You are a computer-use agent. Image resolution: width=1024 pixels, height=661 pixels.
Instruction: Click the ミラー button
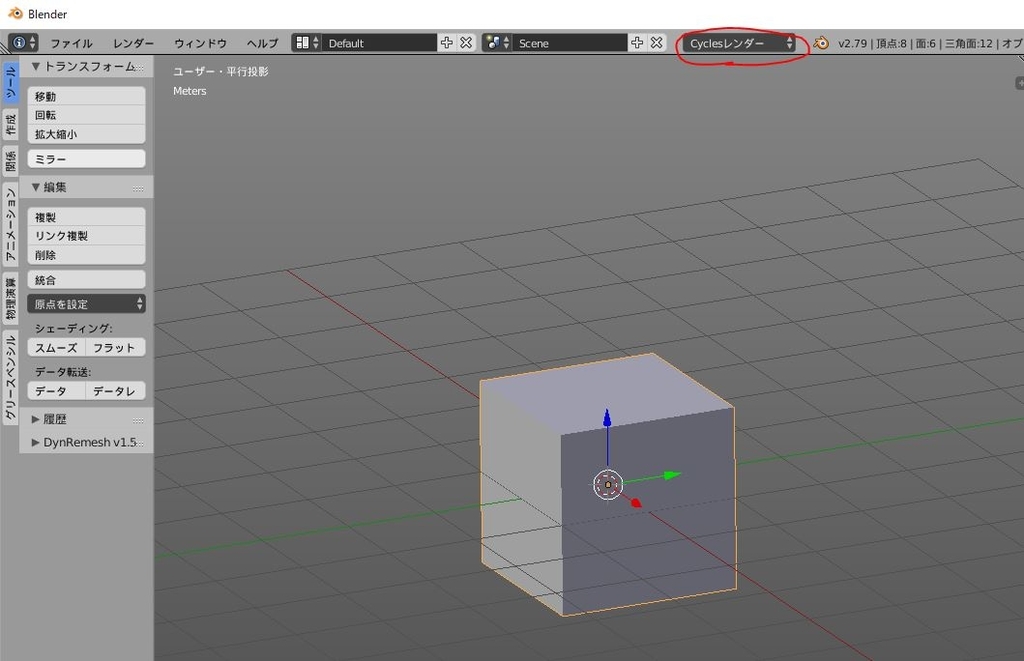[86, 159]
